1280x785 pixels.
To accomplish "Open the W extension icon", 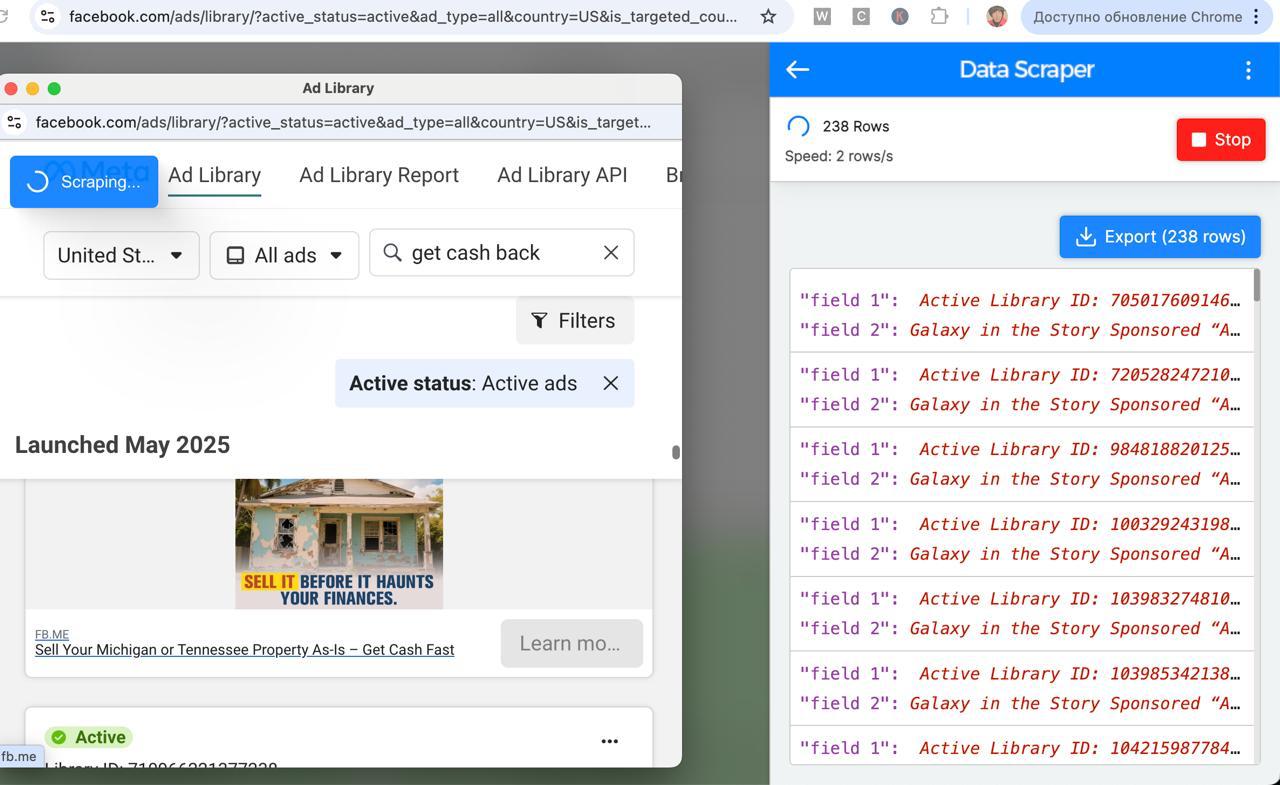I will 822,17.
